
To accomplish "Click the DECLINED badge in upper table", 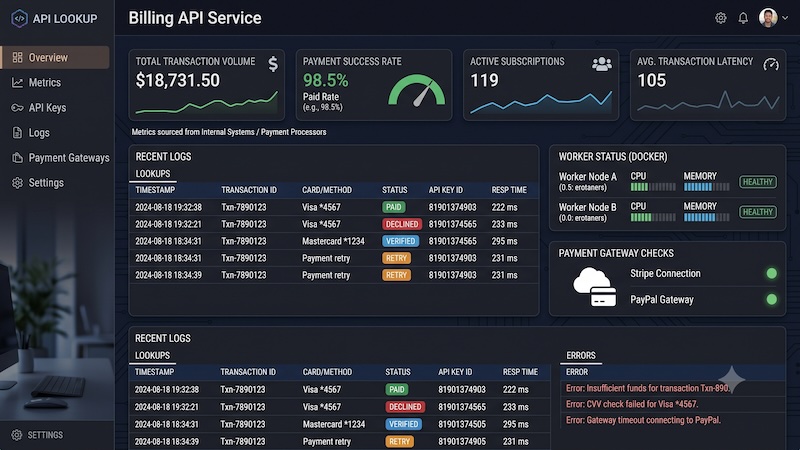I will [402, 224].
